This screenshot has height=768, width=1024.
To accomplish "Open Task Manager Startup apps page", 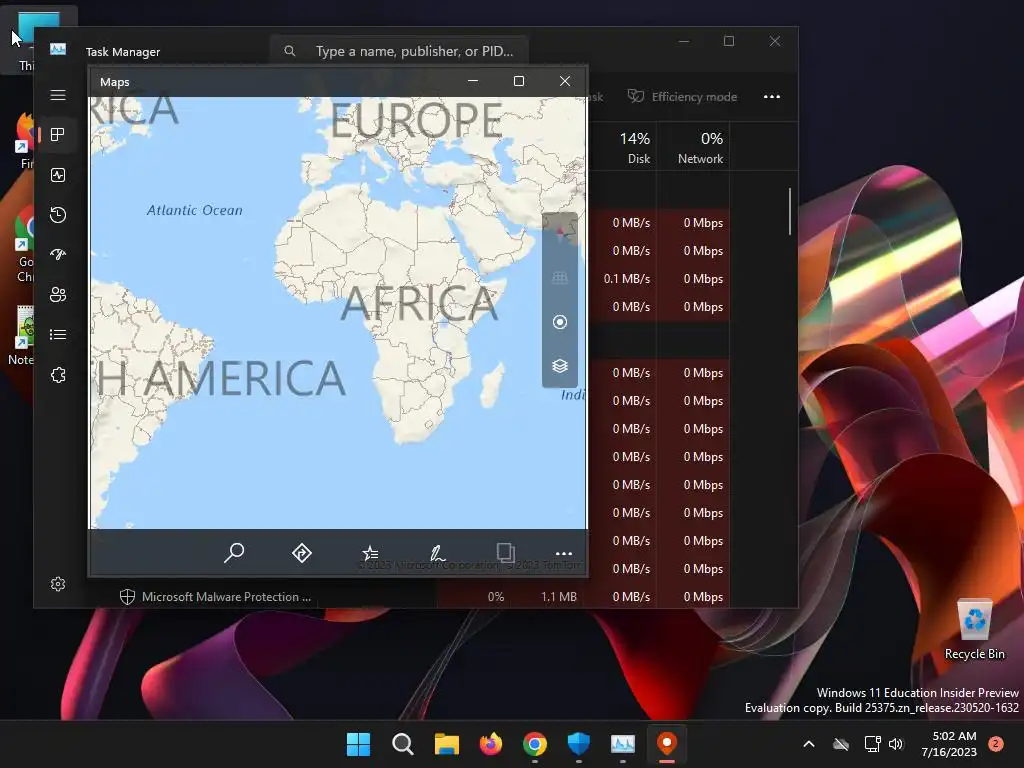I will (58, 255).
